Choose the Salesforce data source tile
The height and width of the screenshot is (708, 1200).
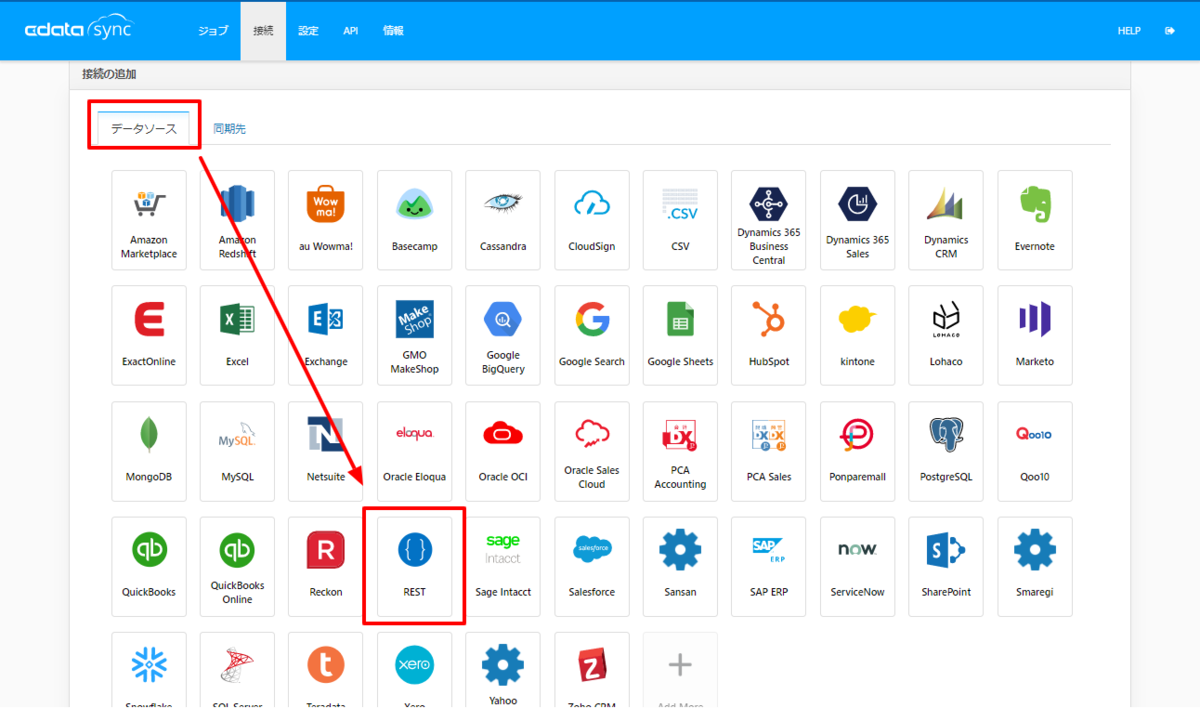591,566
